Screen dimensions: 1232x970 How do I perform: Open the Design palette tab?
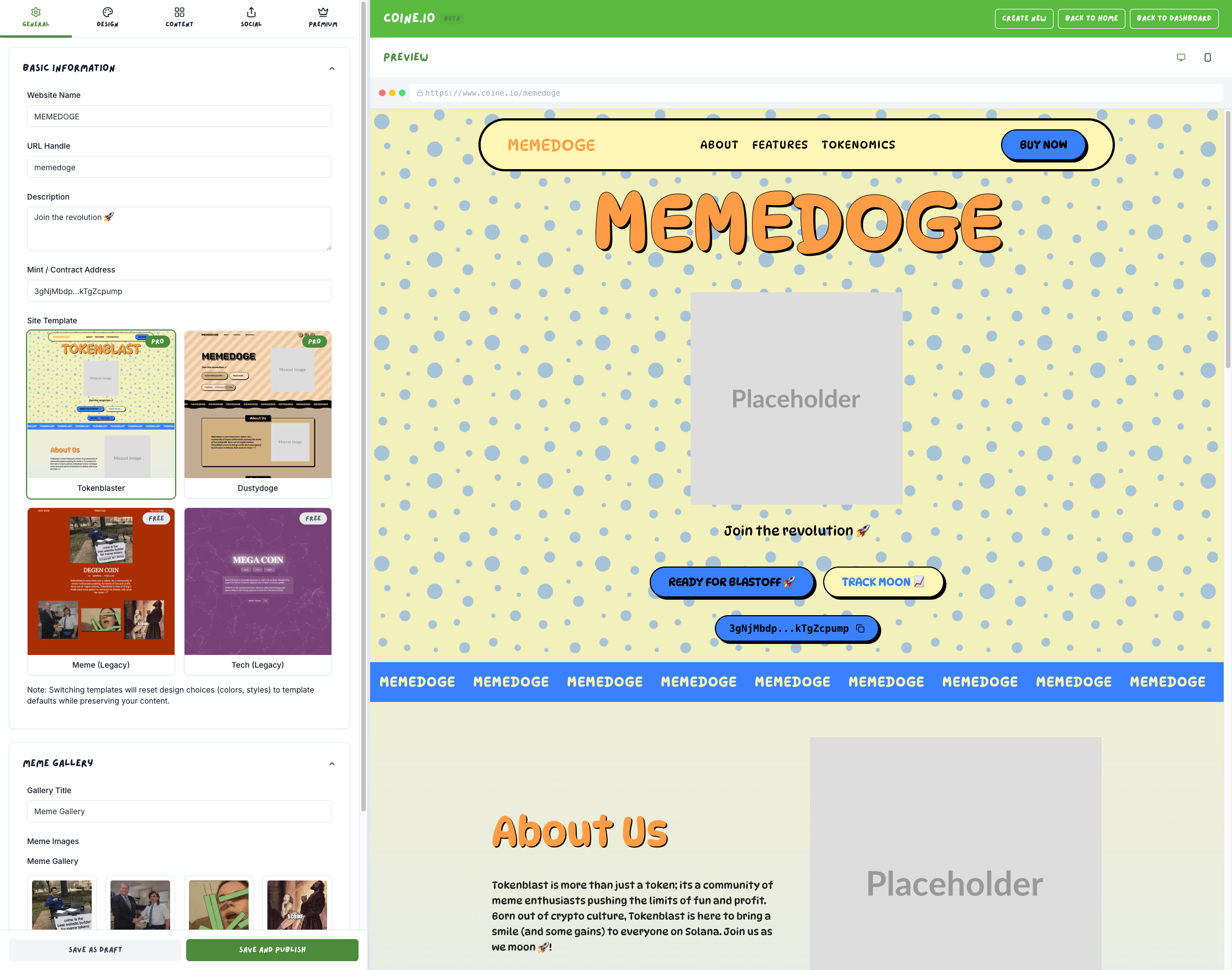point(107,17)
